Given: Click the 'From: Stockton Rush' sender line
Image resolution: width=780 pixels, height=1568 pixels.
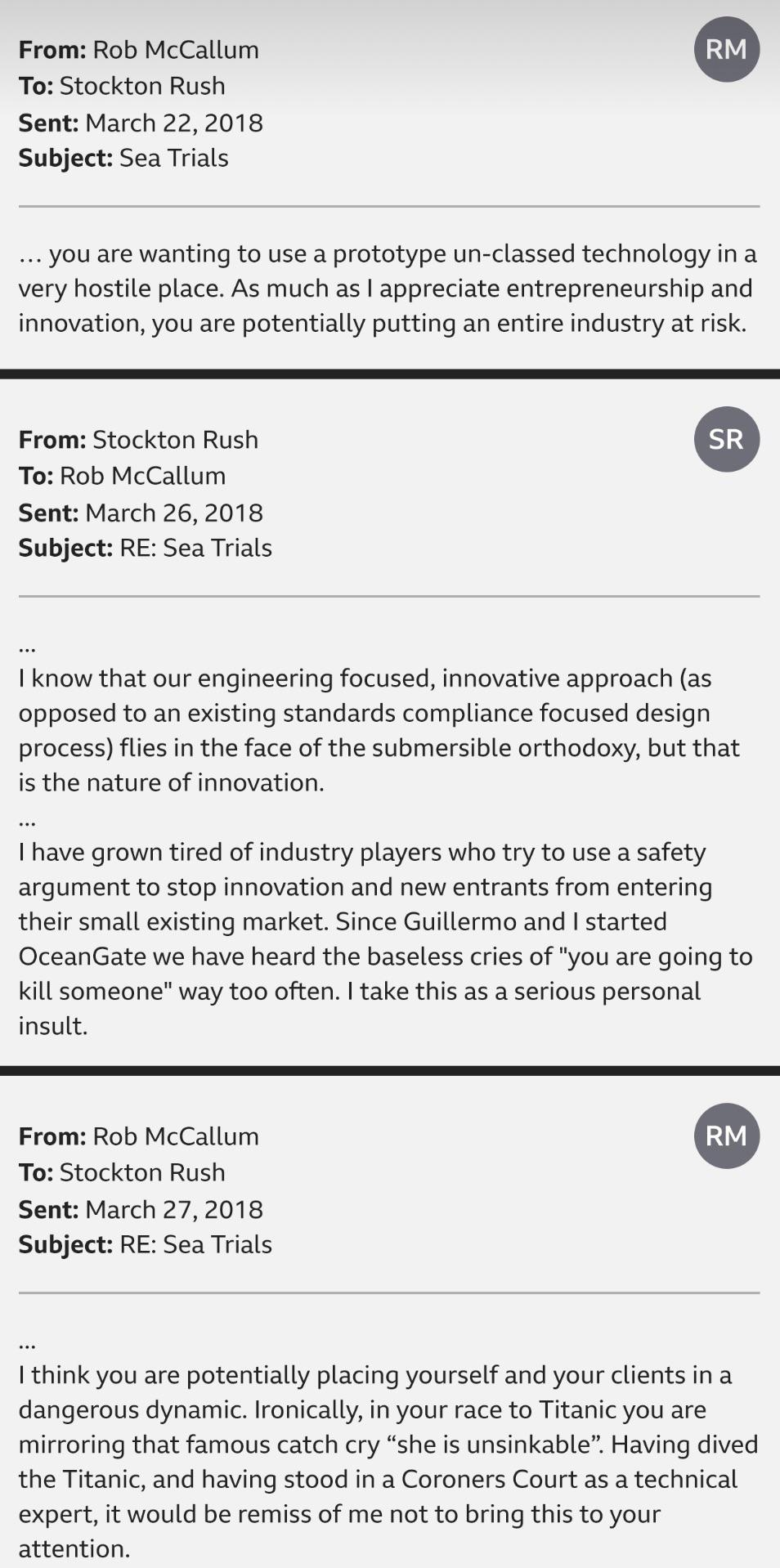Looking at the screenshot, I should (138, 440).
